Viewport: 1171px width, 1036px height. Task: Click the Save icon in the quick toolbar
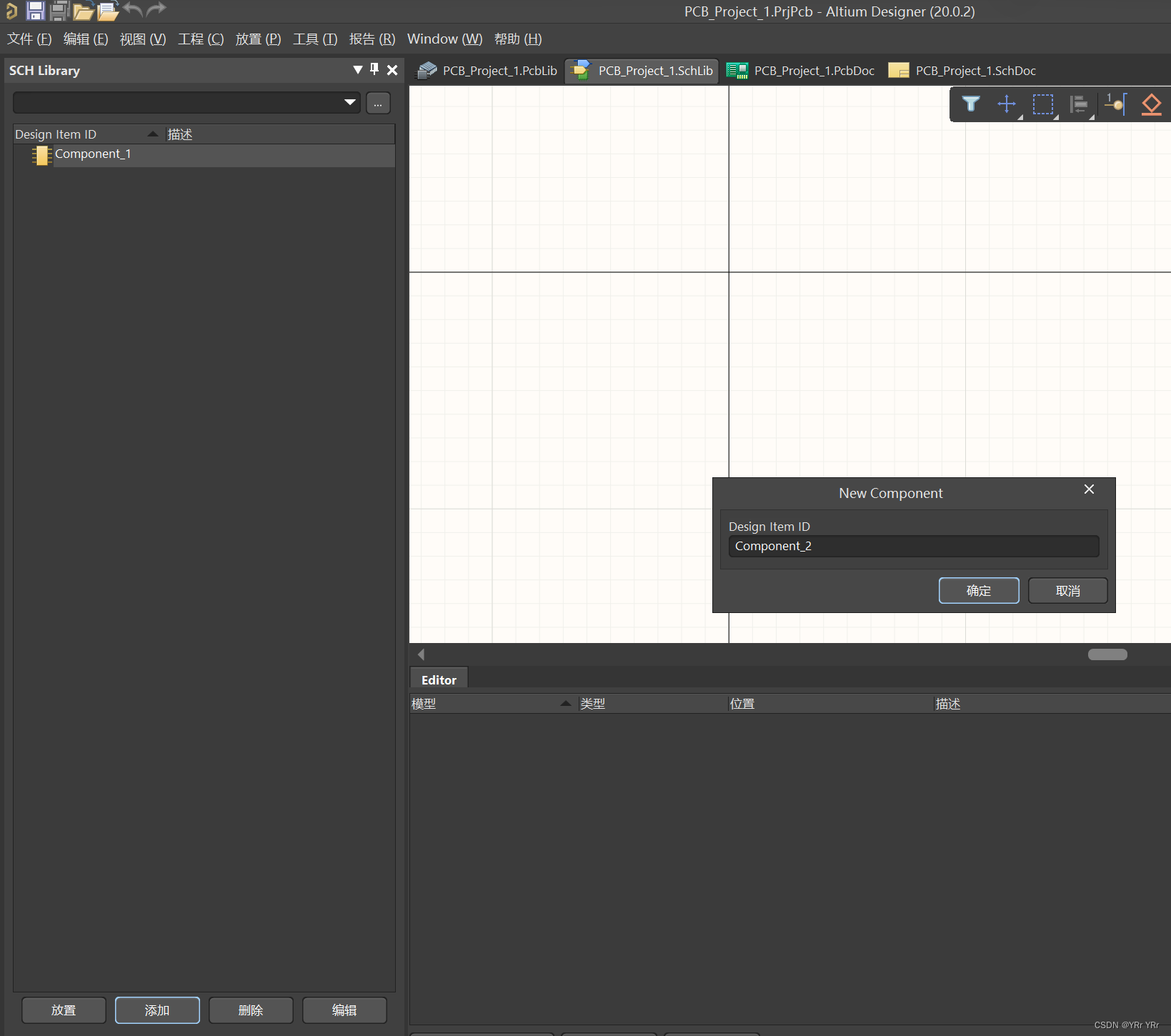pos(35,11)
